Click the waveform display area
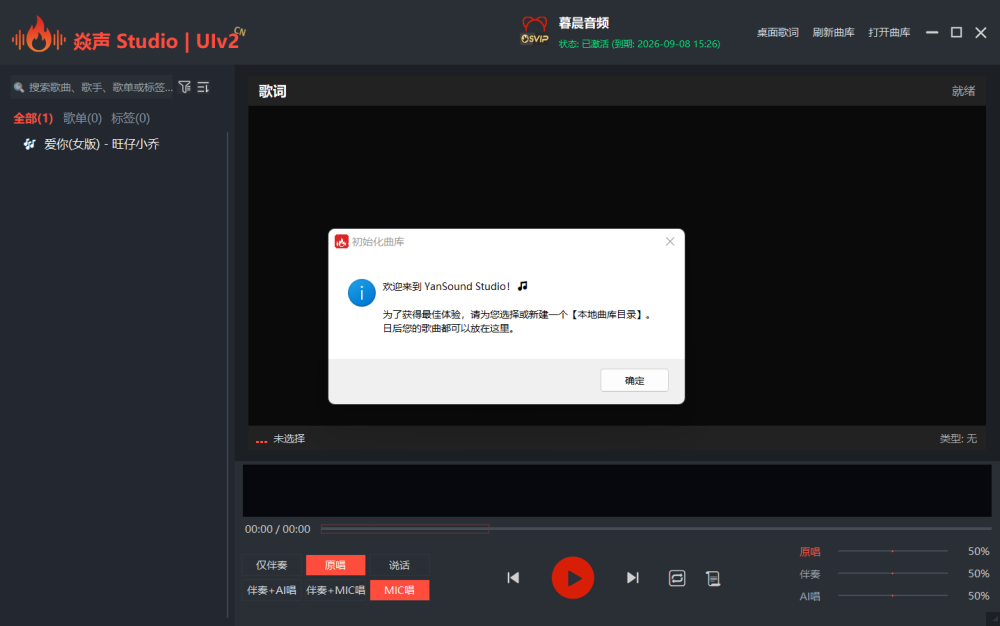1000x626 pixels. (x=617, y=490)
